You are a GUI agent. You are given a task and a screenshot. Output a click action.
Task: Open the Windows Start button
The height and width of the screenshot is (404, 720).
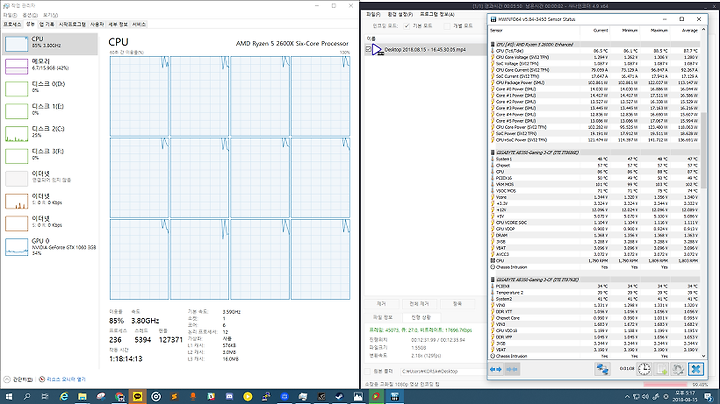pyautogui.click(x=9, y=397)
